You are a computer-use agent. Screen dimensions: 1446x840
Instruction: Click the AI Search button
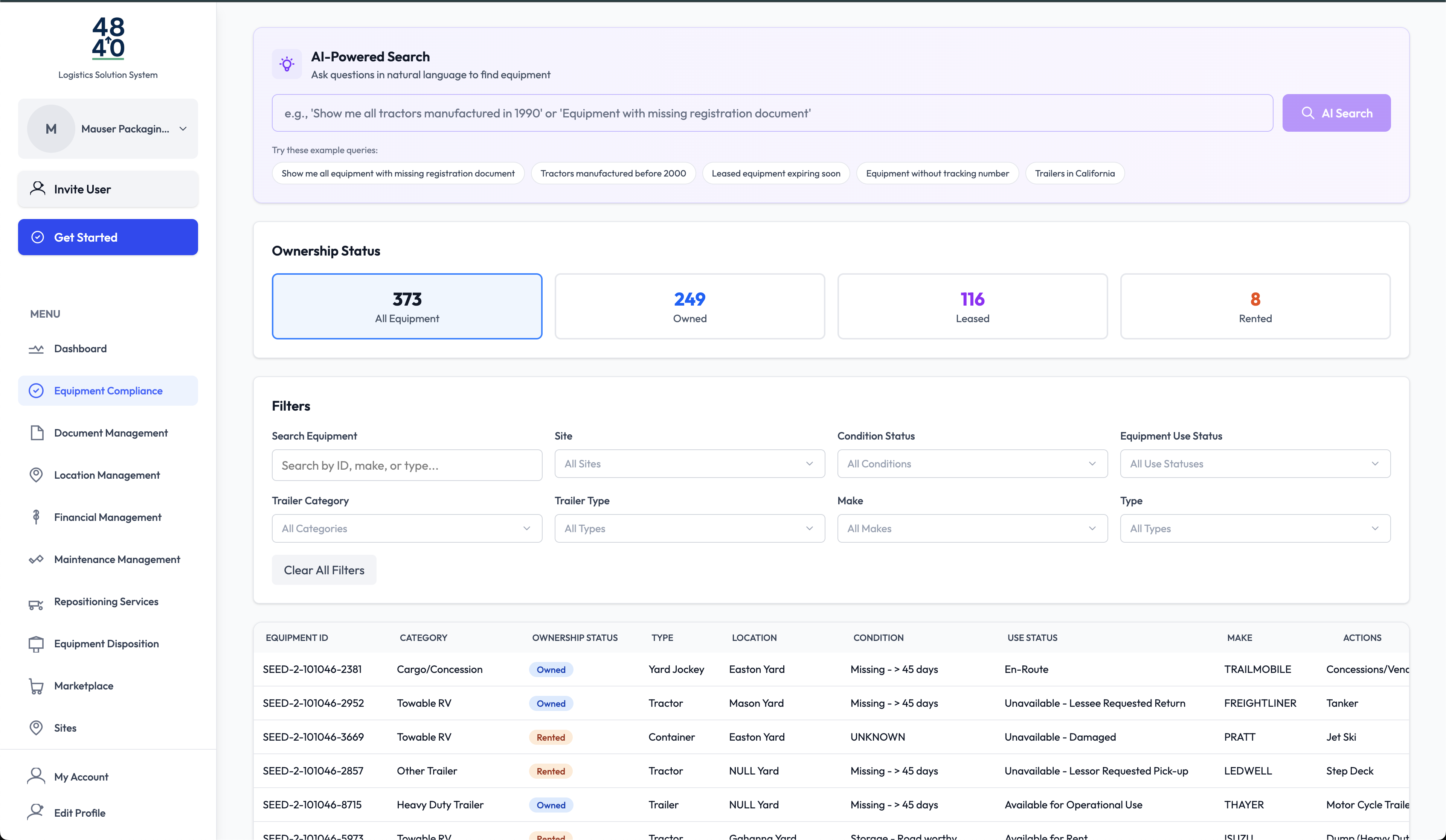pyautogui.click(x=1336, y=113)
